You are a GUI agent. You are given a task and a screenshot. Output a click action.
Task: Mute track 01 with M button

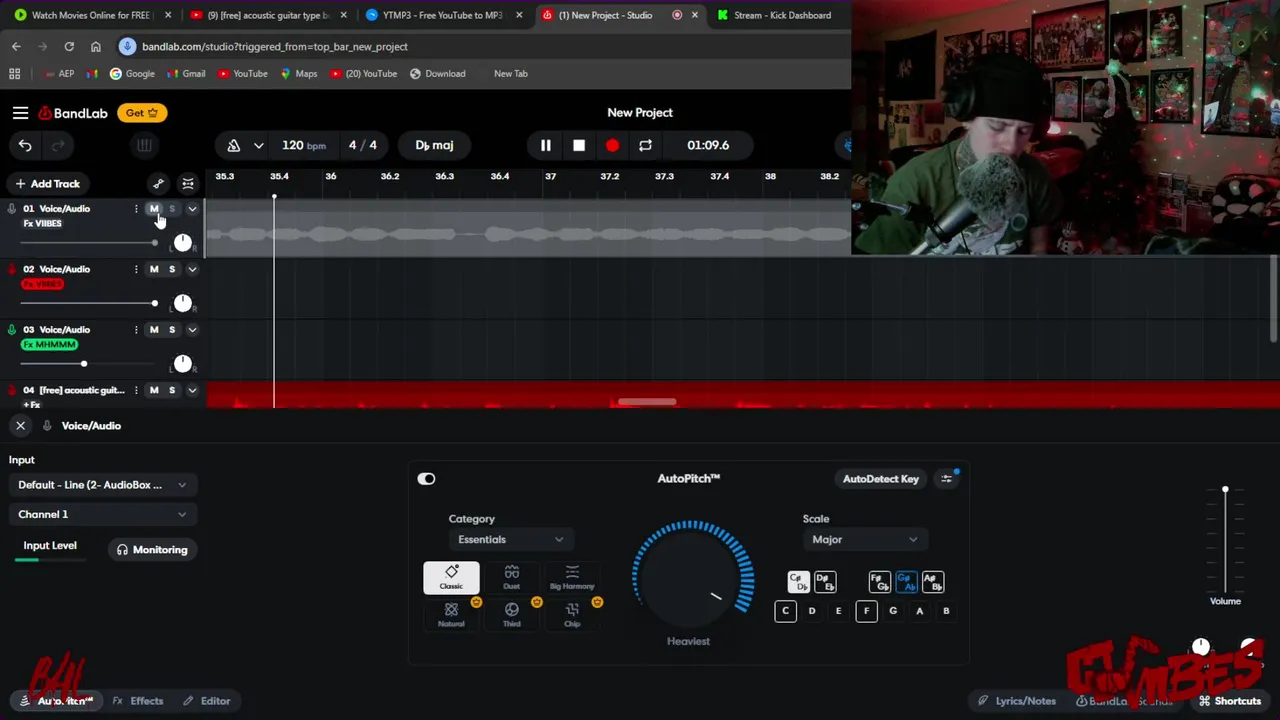[154, 209]
